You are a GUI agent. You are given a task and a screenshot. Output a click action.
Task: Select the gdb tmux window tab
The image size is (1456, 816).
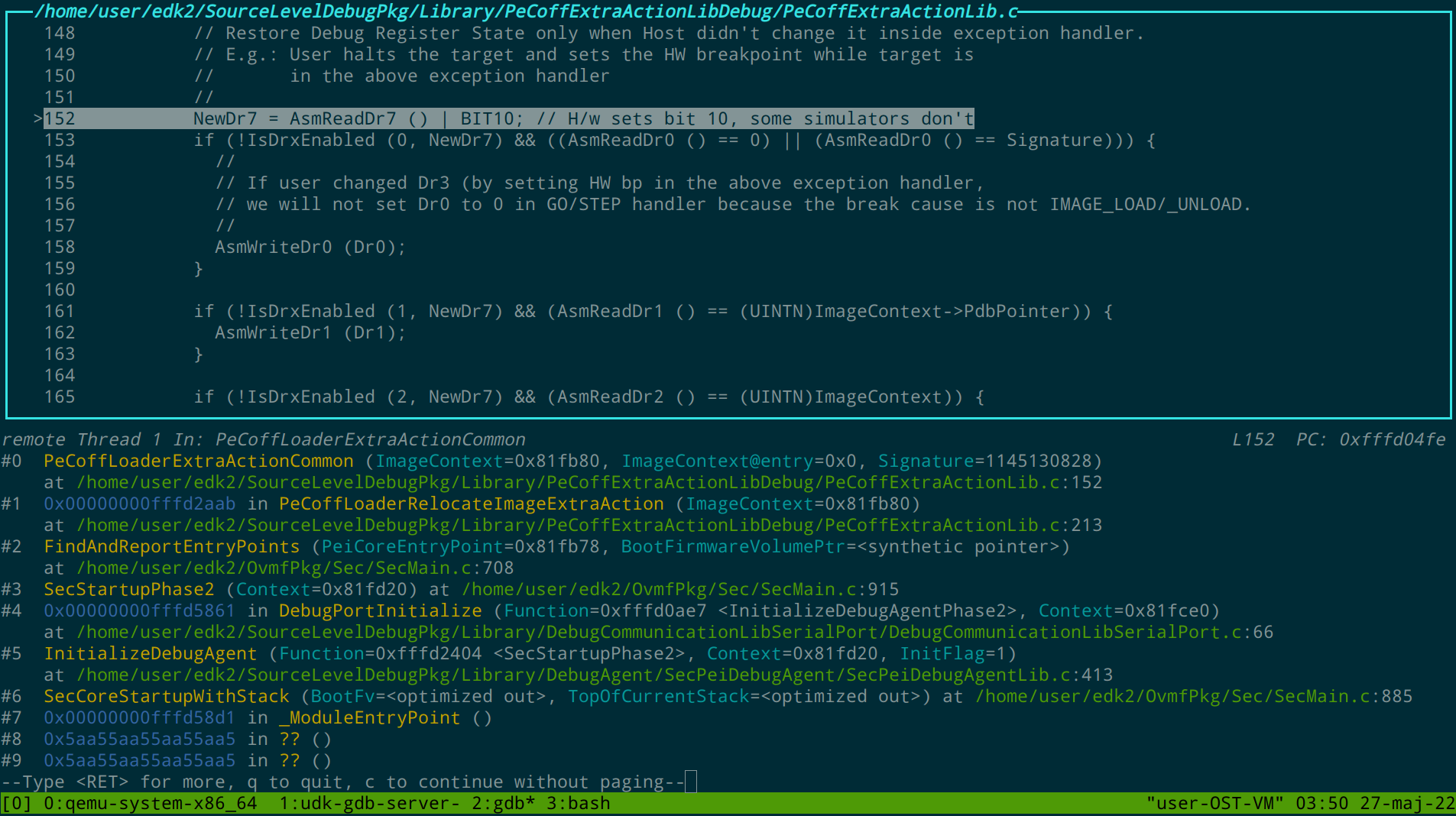tap(503, 804)
